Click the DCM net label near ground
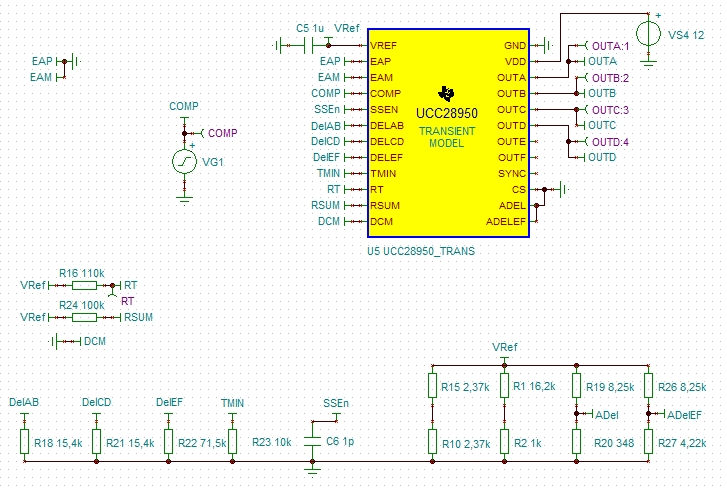 click(95, 342)
